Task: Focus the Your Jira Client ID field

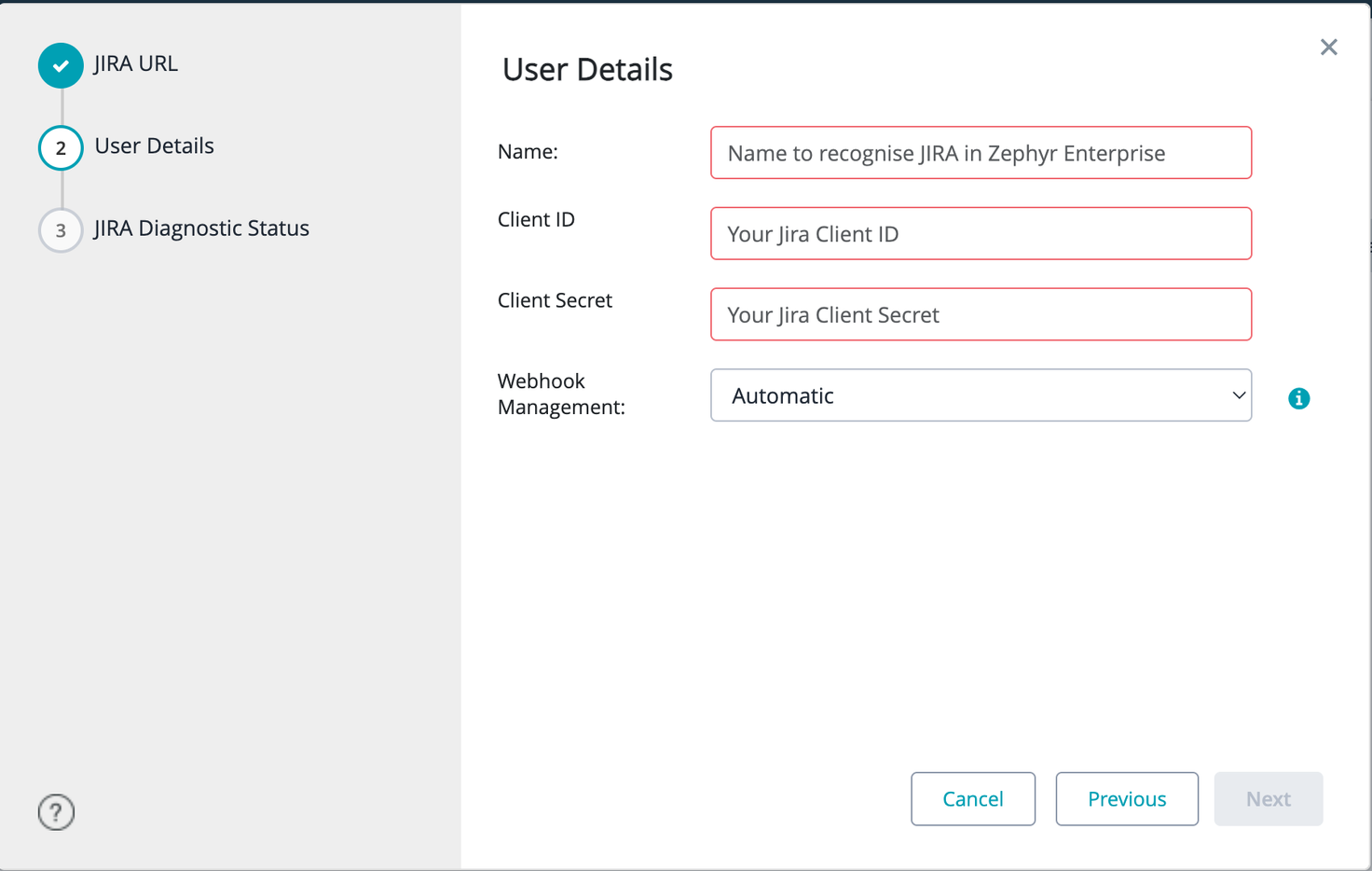Action: pos(981,233)
